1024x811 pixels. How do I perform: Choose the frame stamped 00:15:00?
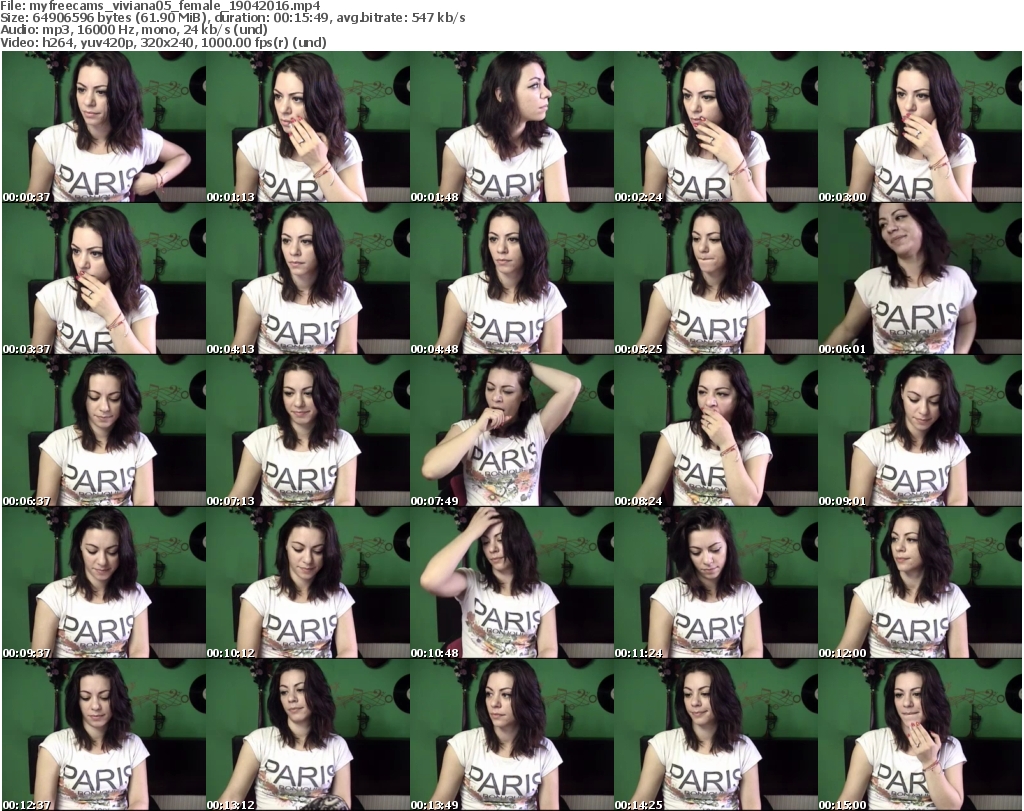tap(920, 735)
